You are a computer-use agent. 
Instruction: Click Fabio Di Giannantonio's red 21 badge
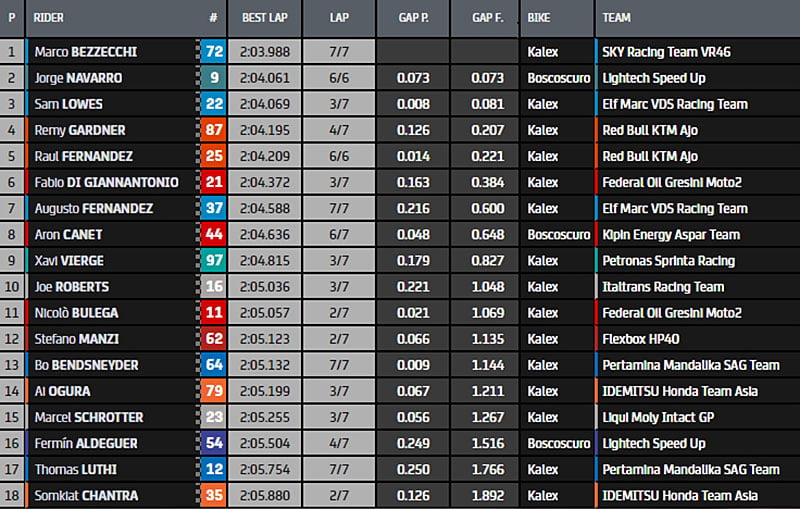pyautogui.click(x=213, y=182)
